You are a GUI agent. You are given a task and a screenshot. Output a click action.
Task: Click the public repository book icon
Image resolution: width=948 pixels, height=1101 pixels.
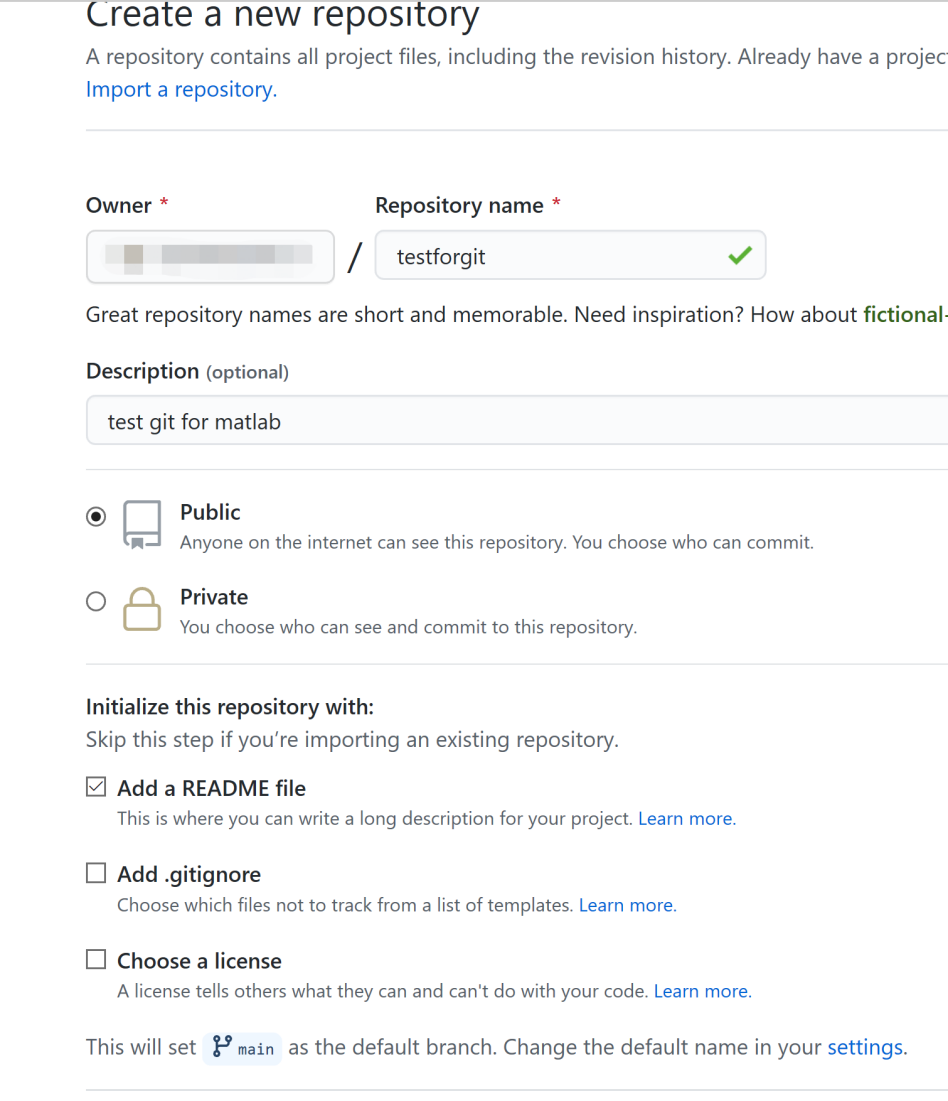(x=142, y=524)
